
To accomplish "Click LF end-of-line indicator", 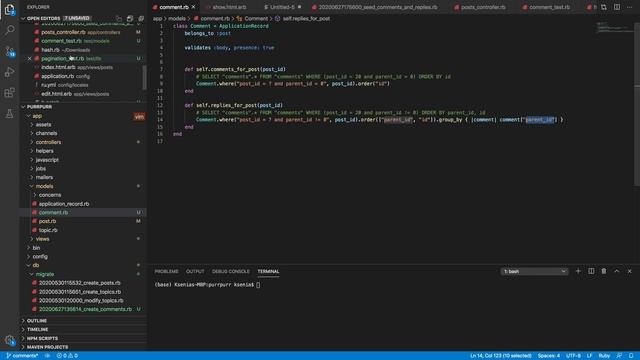I will 589,356.
